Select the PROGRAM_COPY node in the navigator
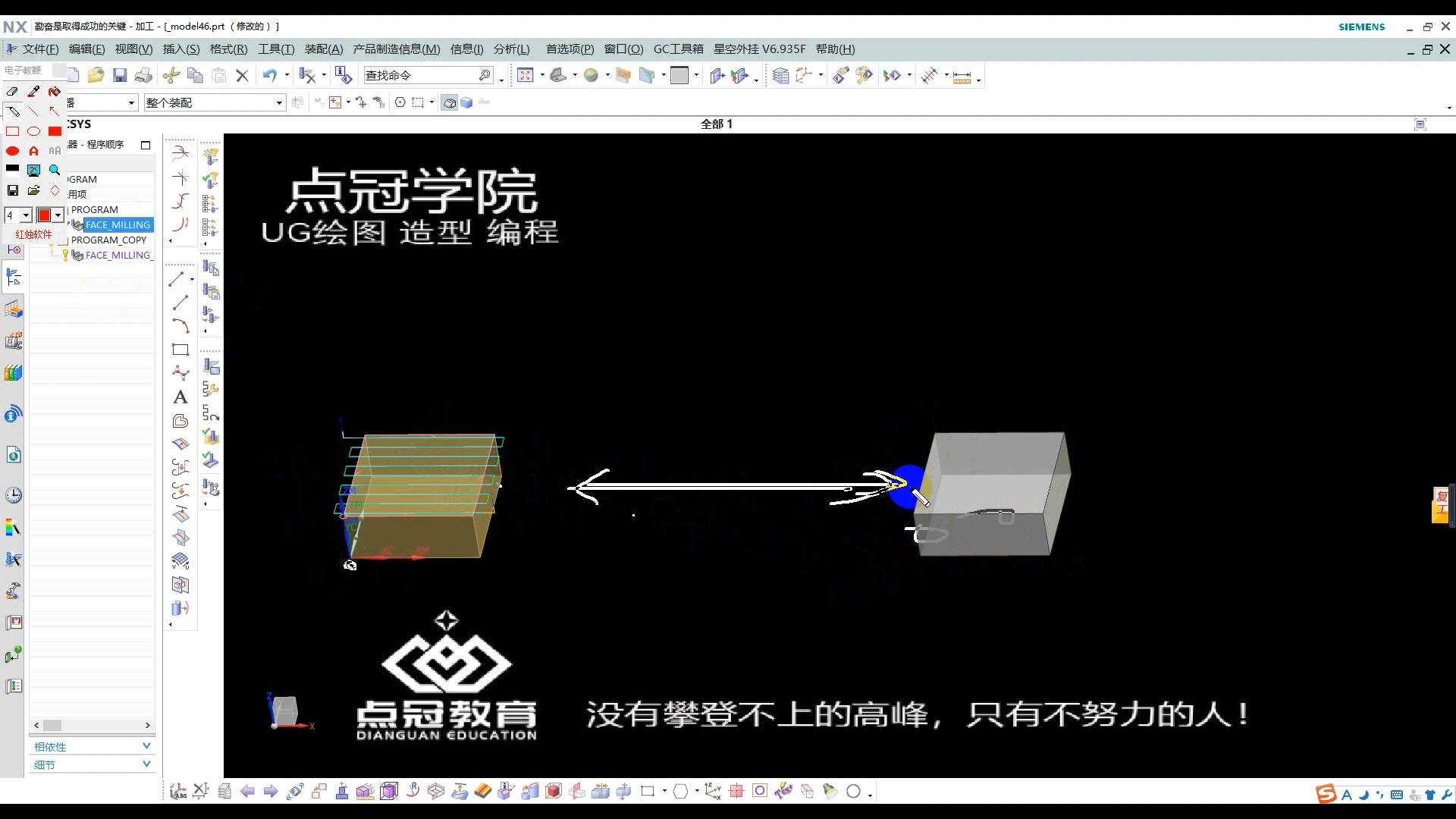 (x=108, y=240)
